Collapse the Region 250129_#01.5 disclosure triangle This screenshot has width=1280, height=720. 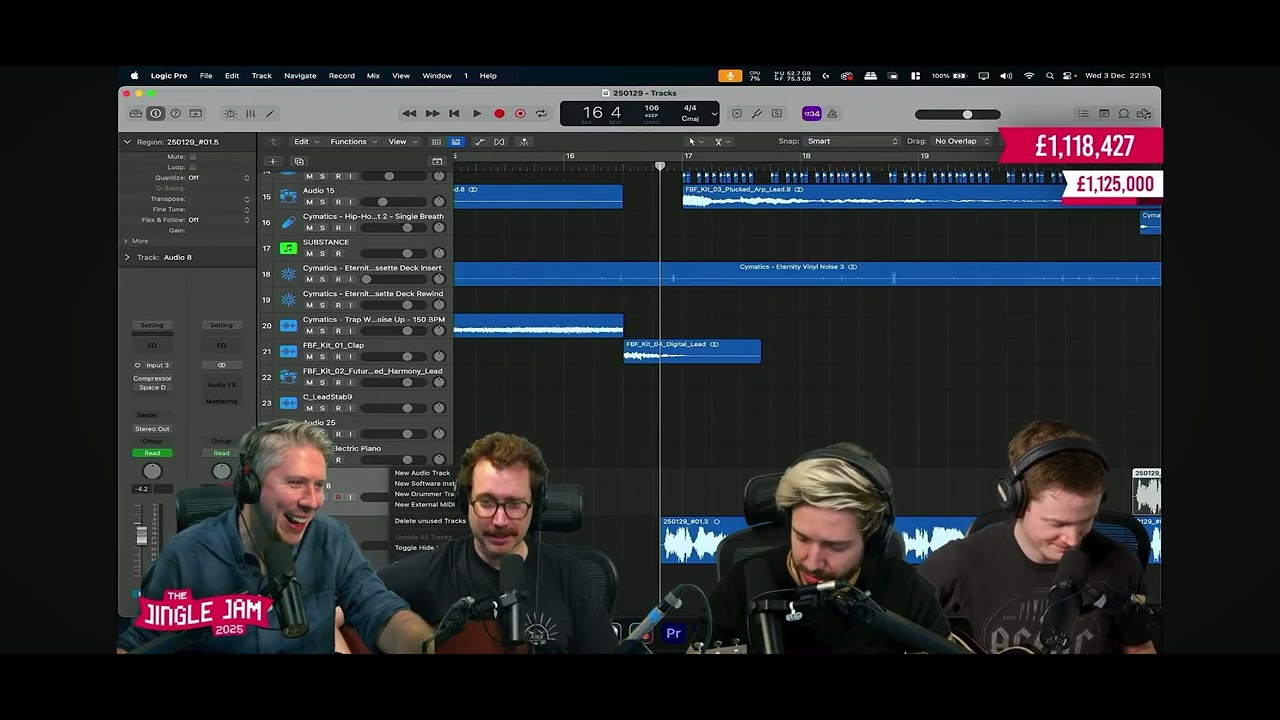click(x=127, y=142)
